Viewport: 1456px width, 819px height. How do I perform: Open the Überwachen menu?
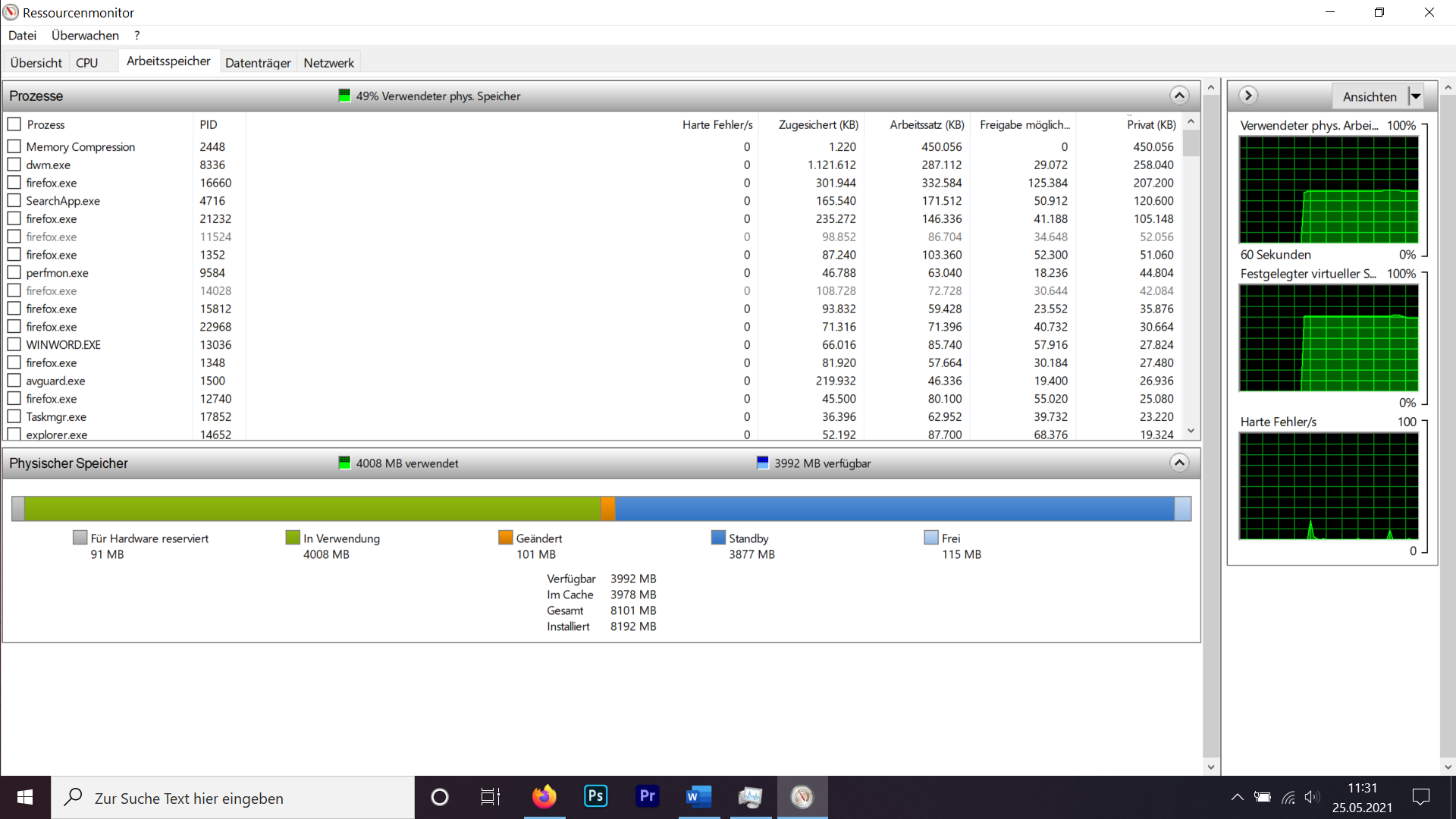coord(85,36)
